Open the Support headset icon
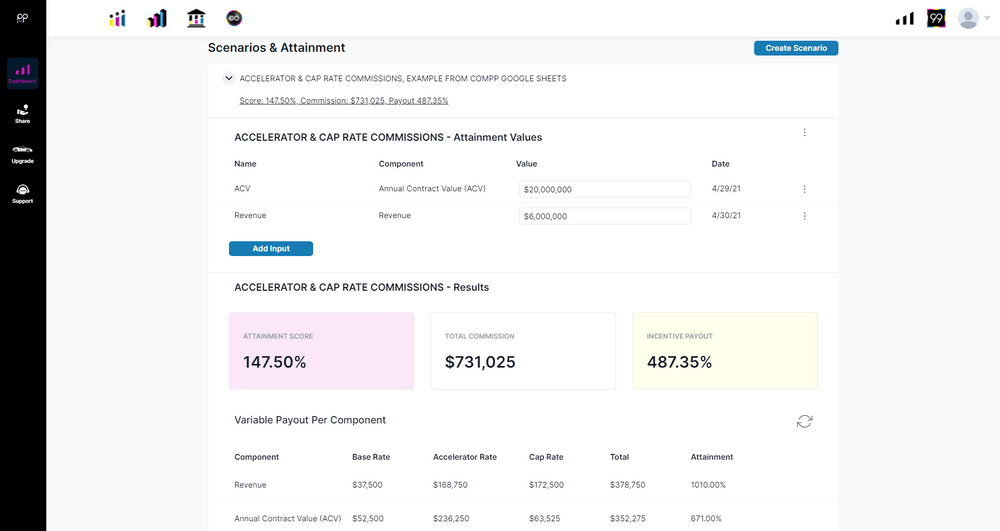The image size is (1000, 531). pyautogui.click(x=22, y=194)
